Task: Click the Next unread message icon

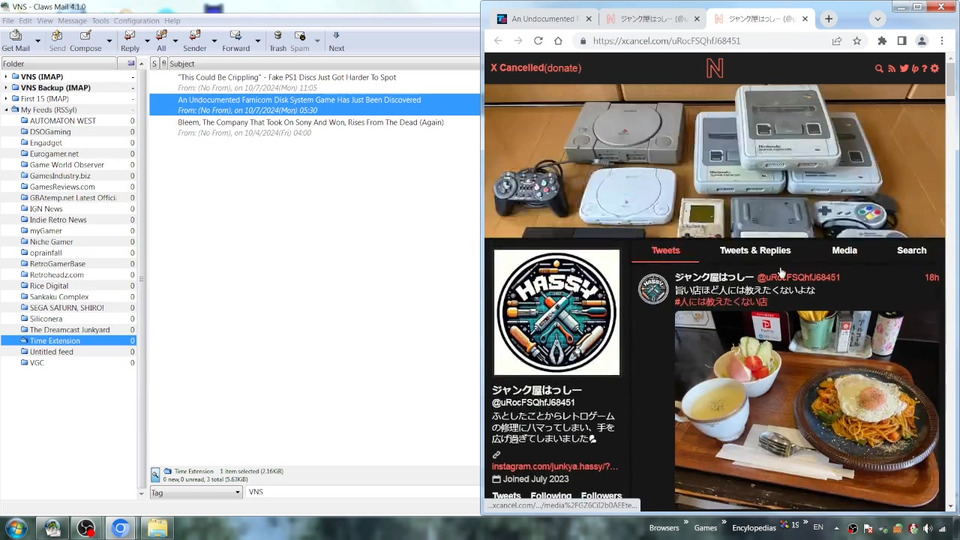Action: point(336,40)
